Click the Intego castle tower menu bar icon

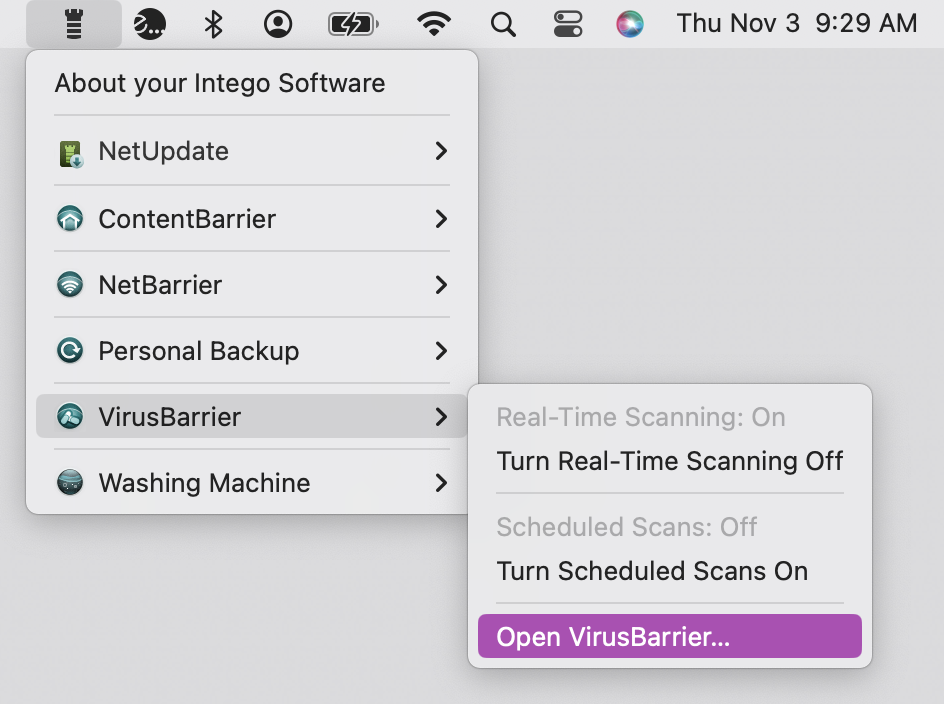pos(73,24)
